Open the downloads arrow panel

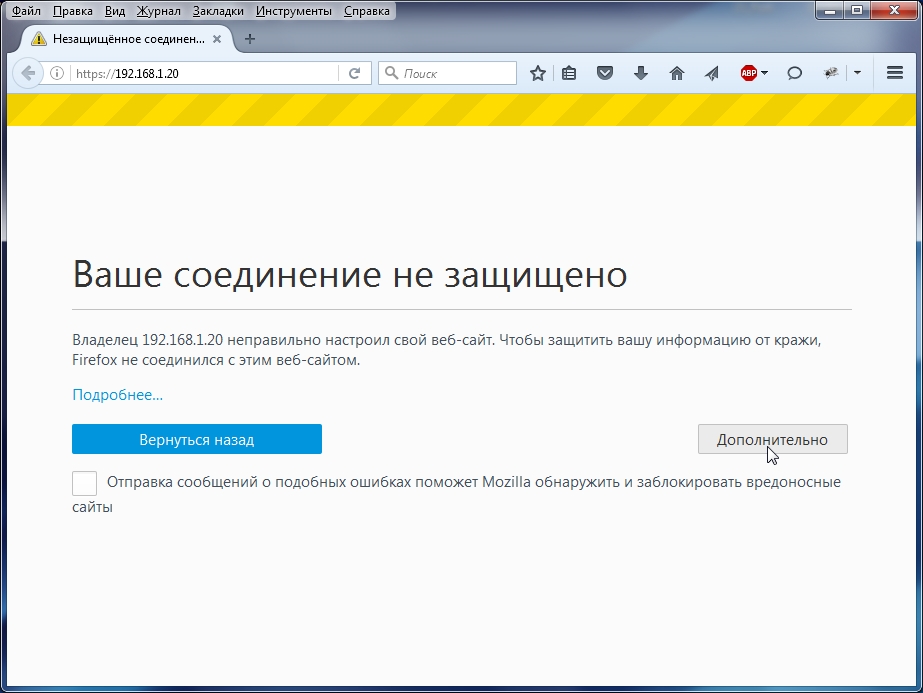tap(640, 74)
